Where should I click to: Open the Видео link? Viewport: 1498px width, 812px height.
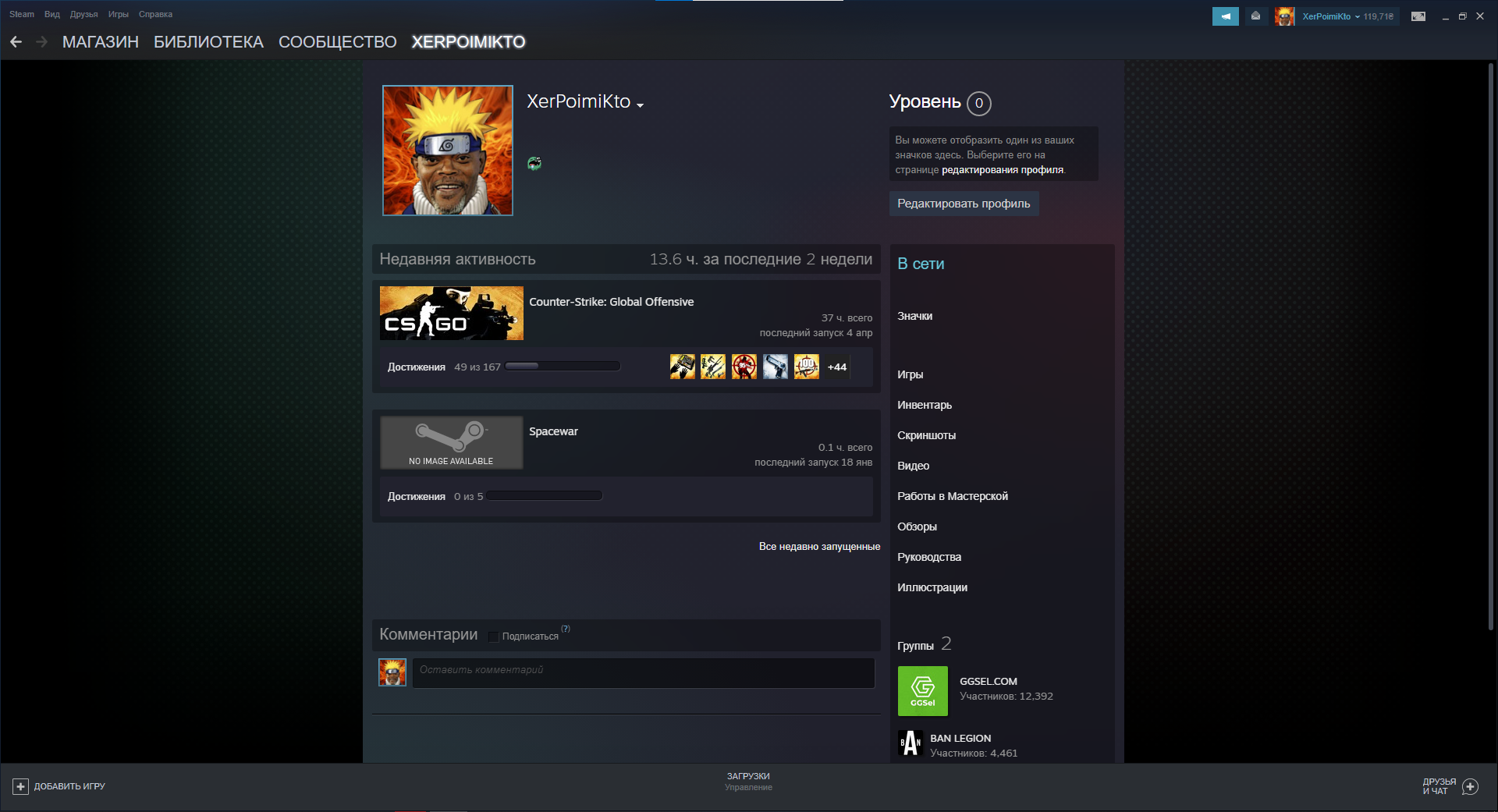pos(913,466)
